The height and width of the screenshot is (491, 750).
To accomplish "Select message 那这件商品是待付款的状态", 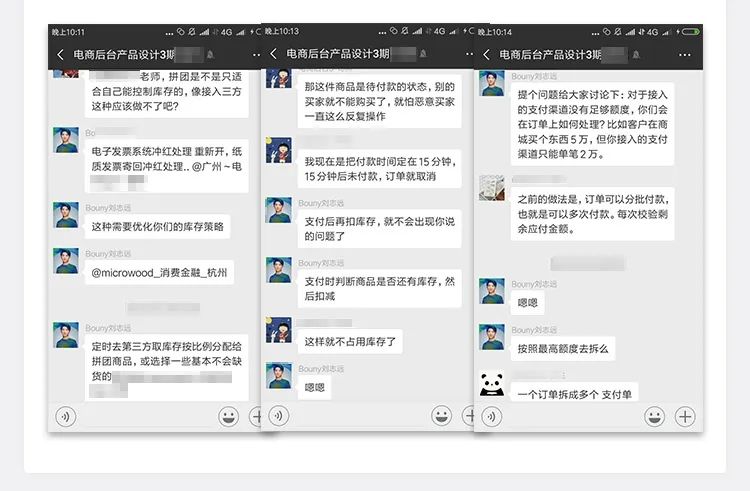I will tap(379, 101).
